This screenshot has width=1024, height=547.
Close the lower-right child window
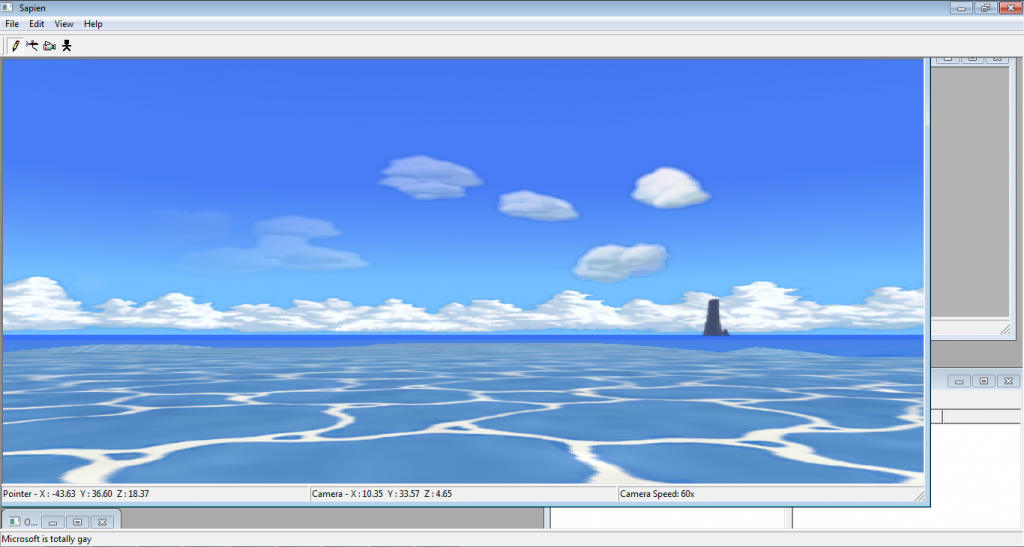1008,381
